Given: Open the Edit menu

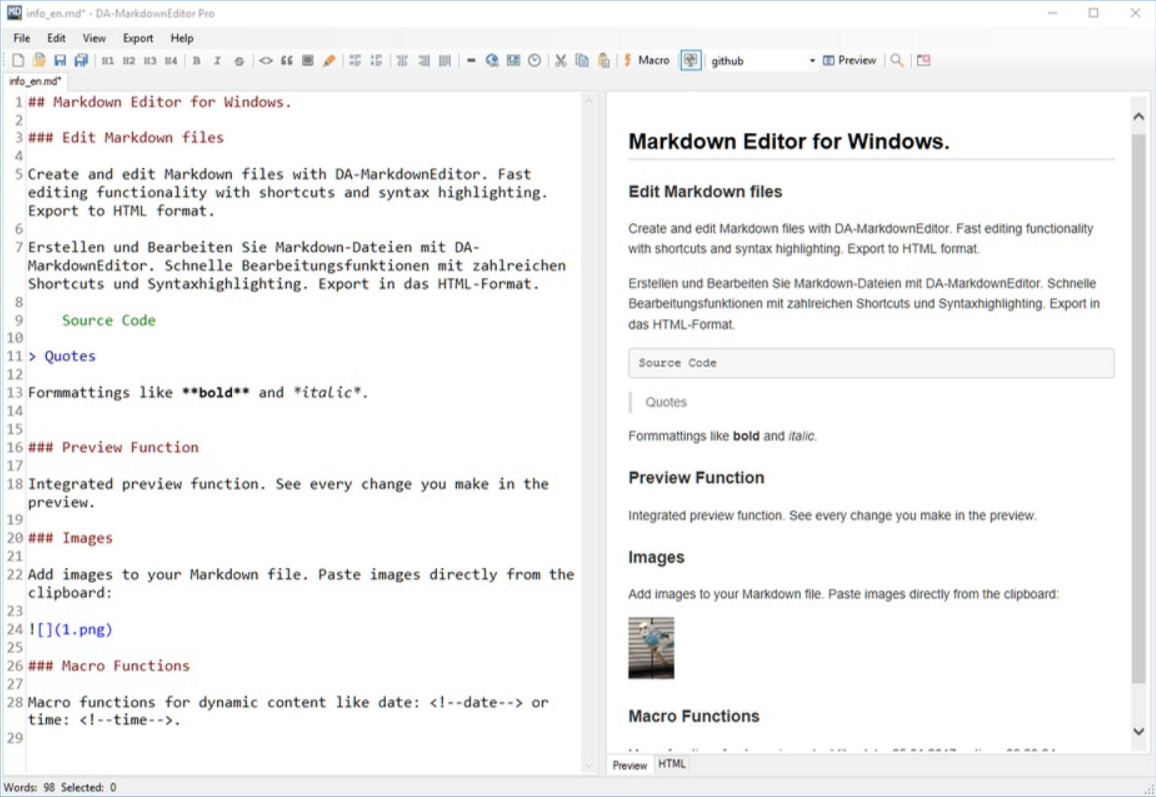Looking at the screenshot, I should [x=56, y=38].
